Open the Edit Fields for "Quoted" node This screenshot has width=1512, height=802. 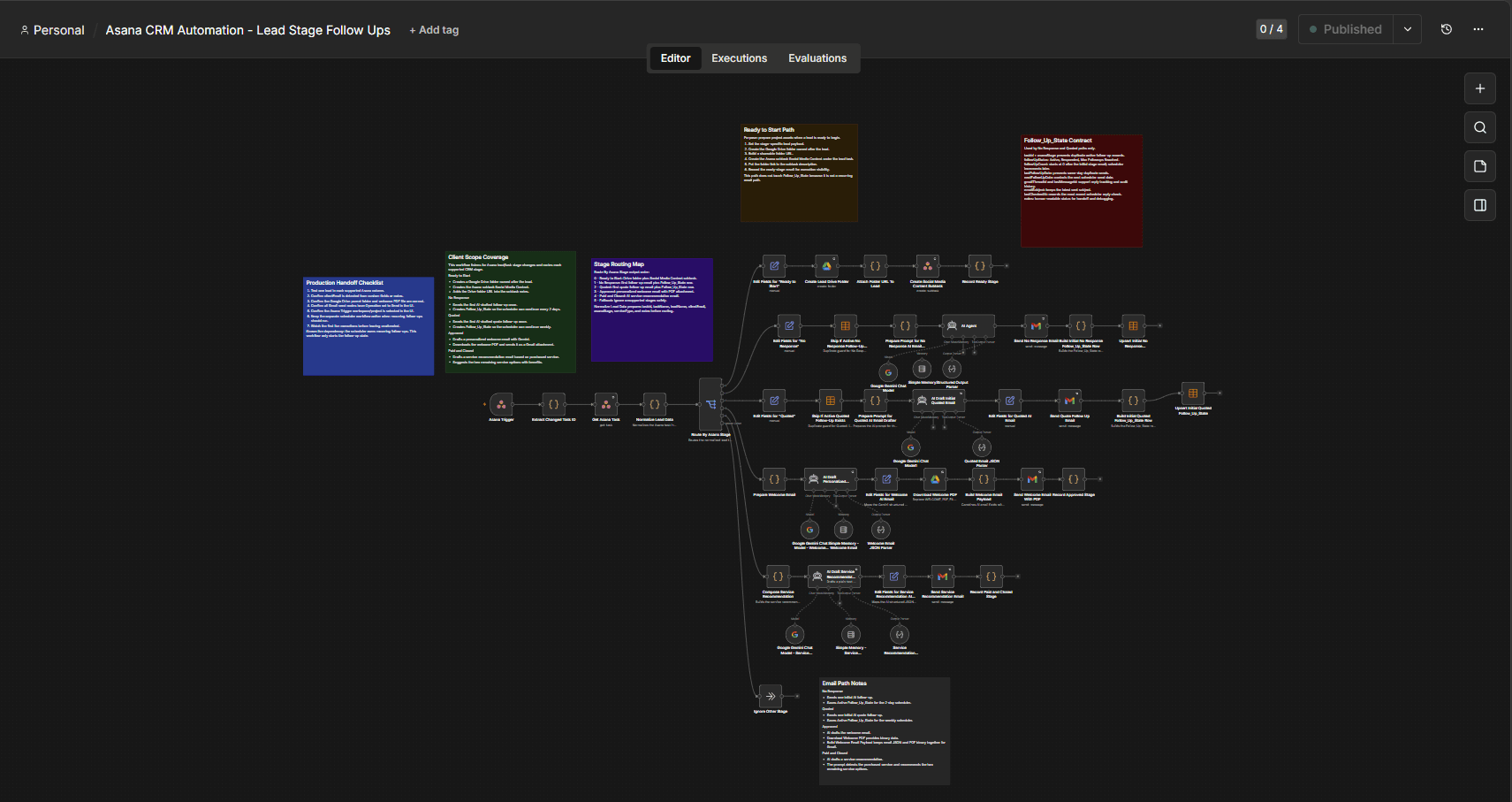[x=774, y=401]
